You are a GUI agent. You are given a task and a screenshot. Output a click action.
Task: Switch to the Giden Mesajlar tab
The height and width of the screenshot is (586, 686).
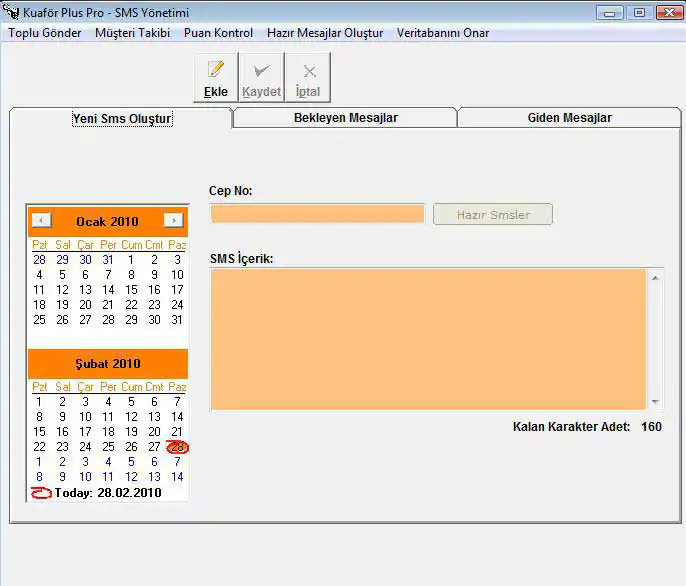(x=569, y=118)
